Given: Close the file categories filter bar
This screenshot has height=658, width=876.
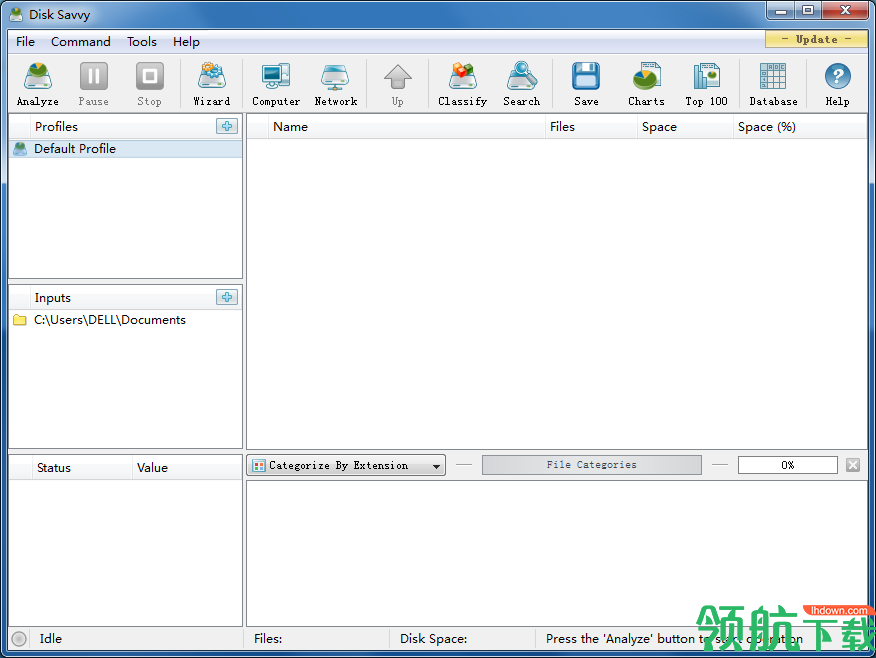Looking at the screenshot, I should click(x=853, y=465).
